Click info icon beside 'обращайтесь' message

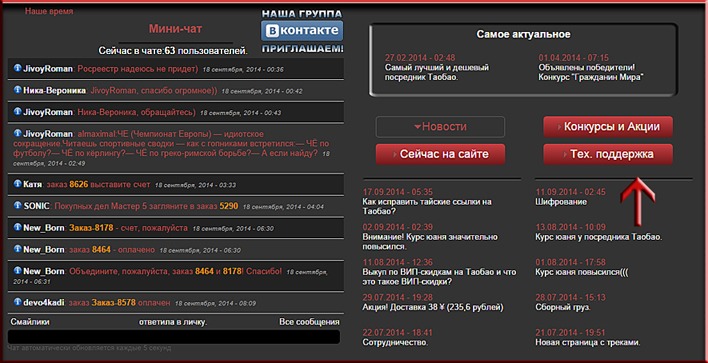pos(18,111)
